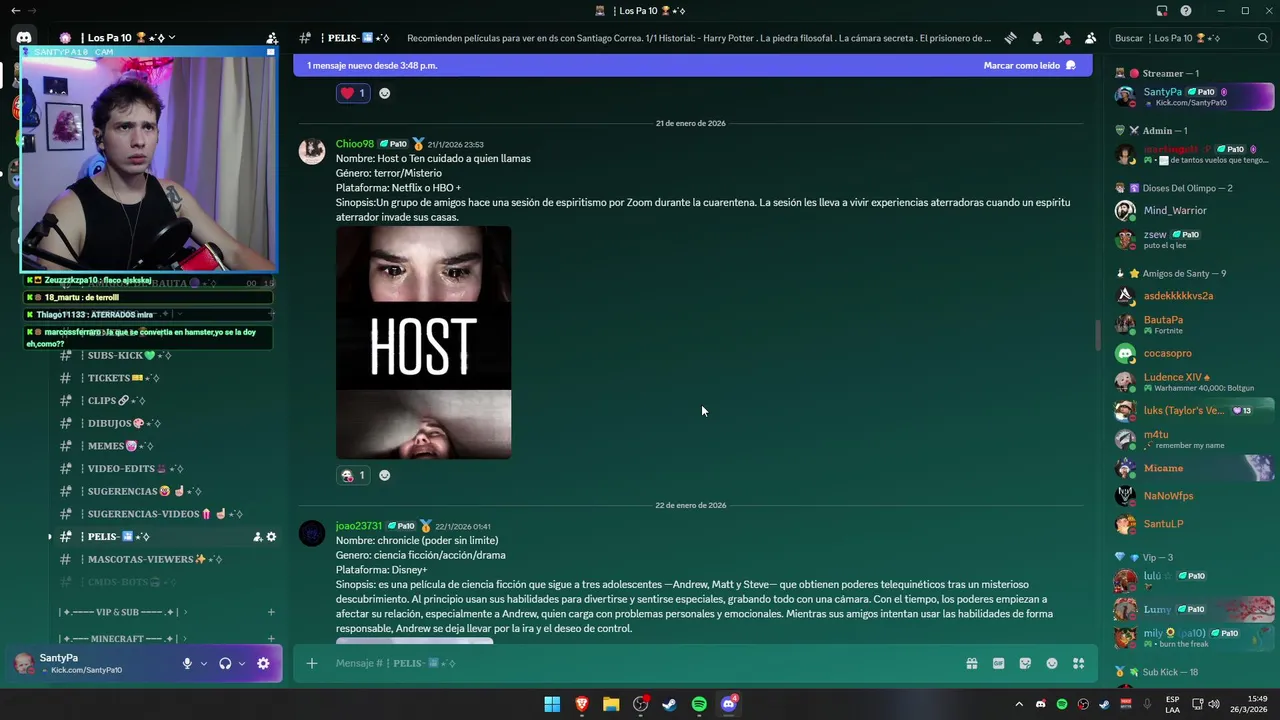Screen dimensions: 1280x720
Task: Open the Help icon in title bar
Action: coord(1186,11)
